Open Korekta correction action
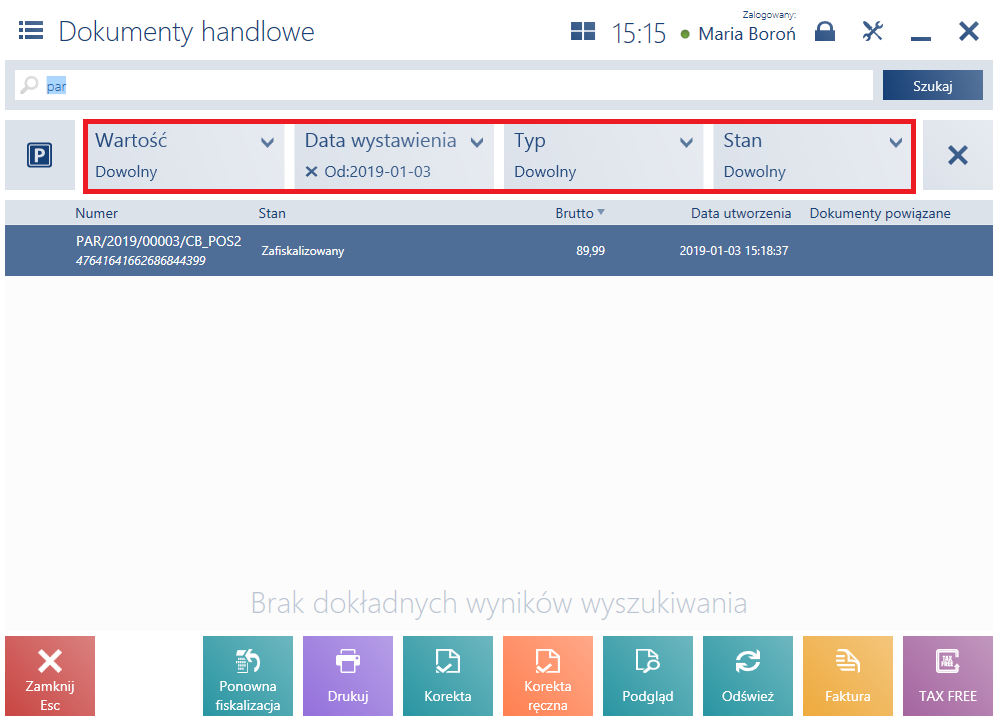This screenshot has height=722, width=1000. pyautogui.click(x=448, y=676)
